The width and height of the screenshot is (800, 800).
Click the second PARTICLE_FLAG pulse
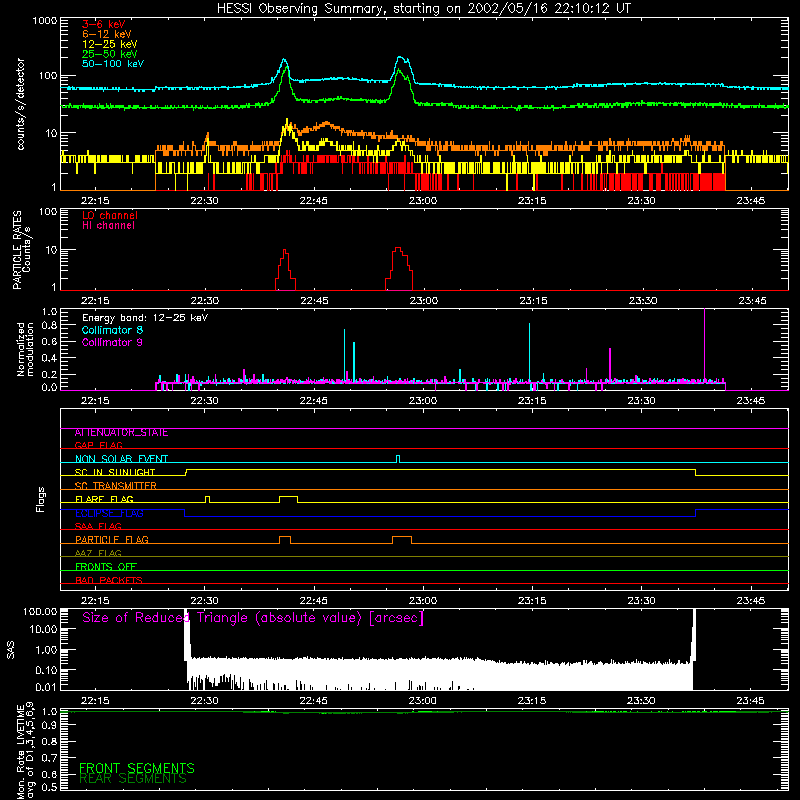402,540
